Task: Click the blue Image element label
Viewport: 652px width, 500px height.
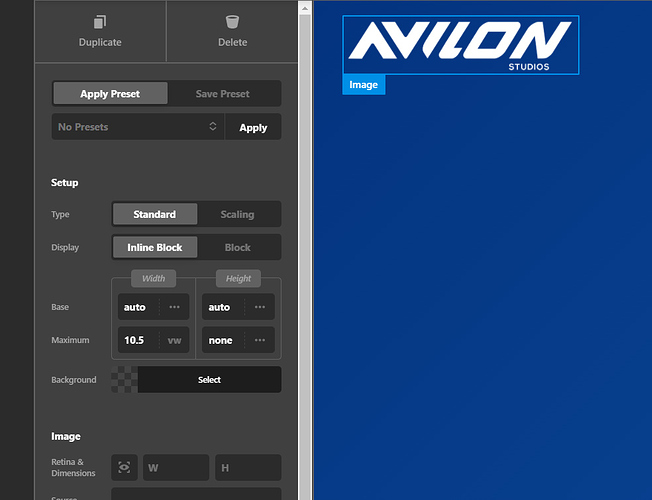Action: point(363,85)
